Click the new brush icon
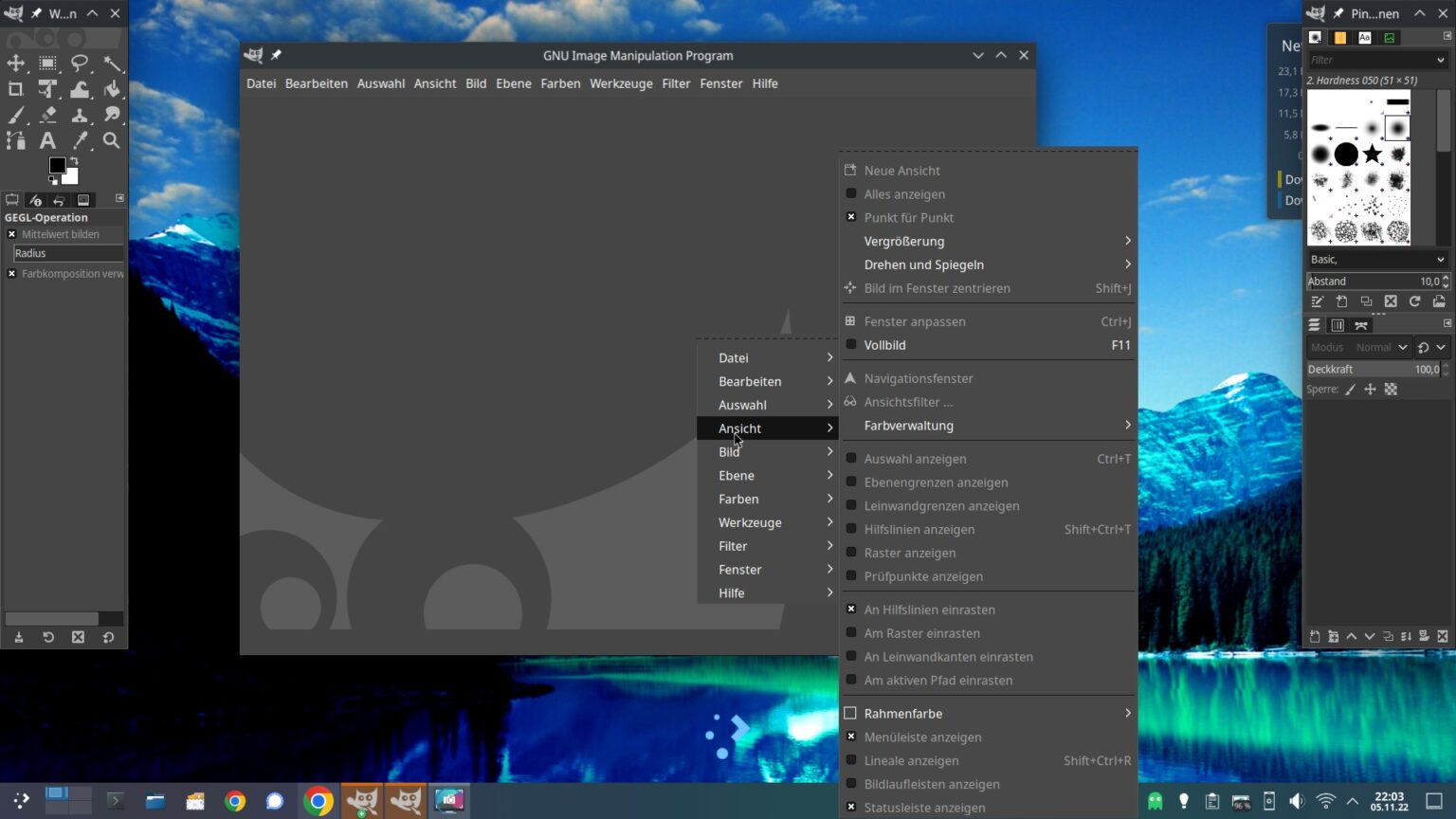This screenshot has height=819, width=1456. click(1341, 301)
